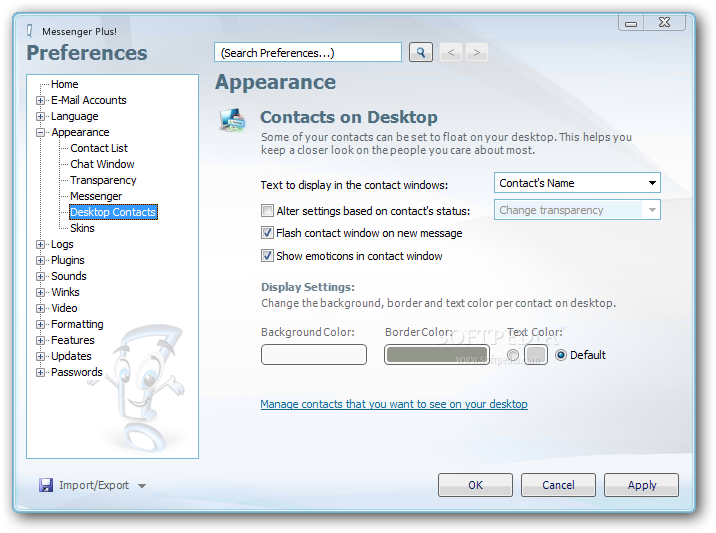Expand the Passwords tree node
This screenshot has width=716, height=533.
click(41, 372)
